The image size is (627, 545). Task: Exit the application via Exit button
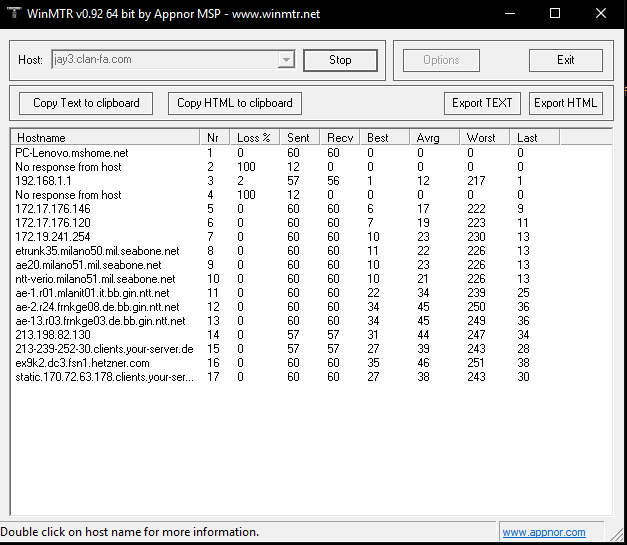click(x=565, y=60)
